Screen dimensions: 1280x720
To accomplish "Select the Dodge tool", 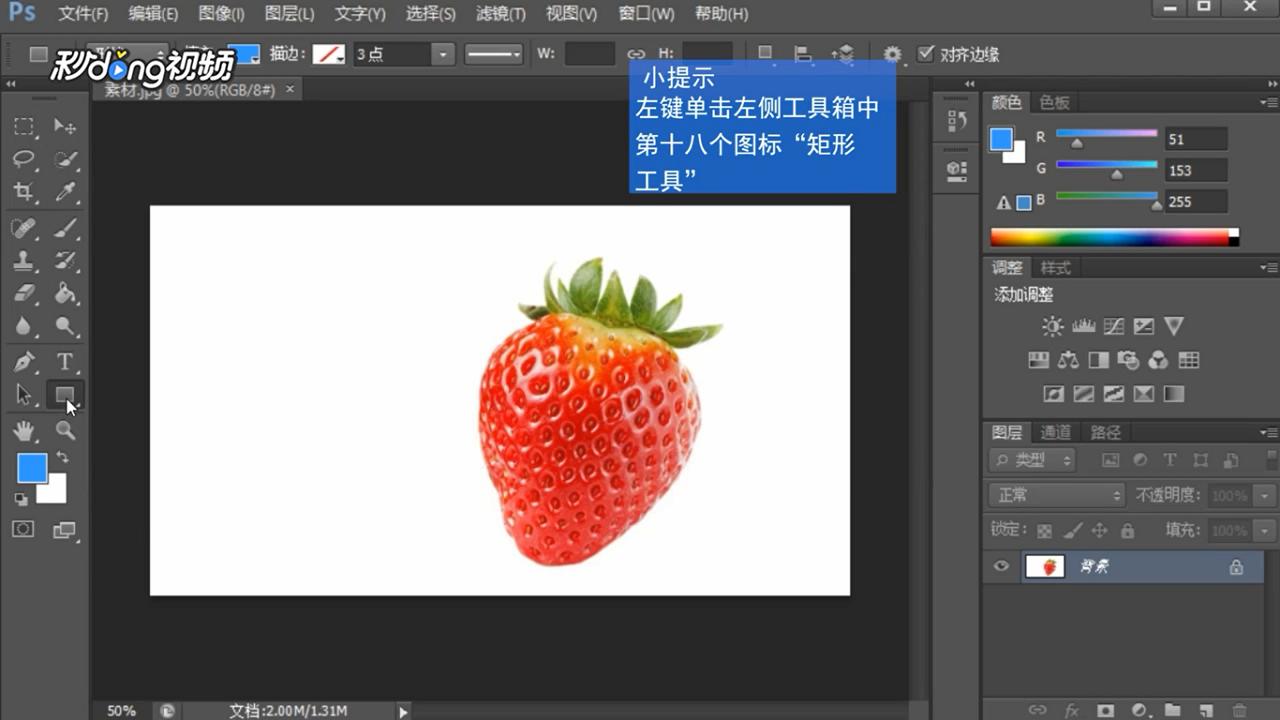I will [65, 325].
